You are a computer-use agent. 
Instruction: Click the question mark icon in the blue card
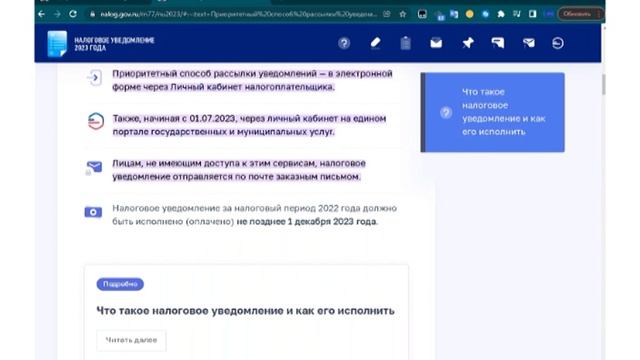coord(446,112)
